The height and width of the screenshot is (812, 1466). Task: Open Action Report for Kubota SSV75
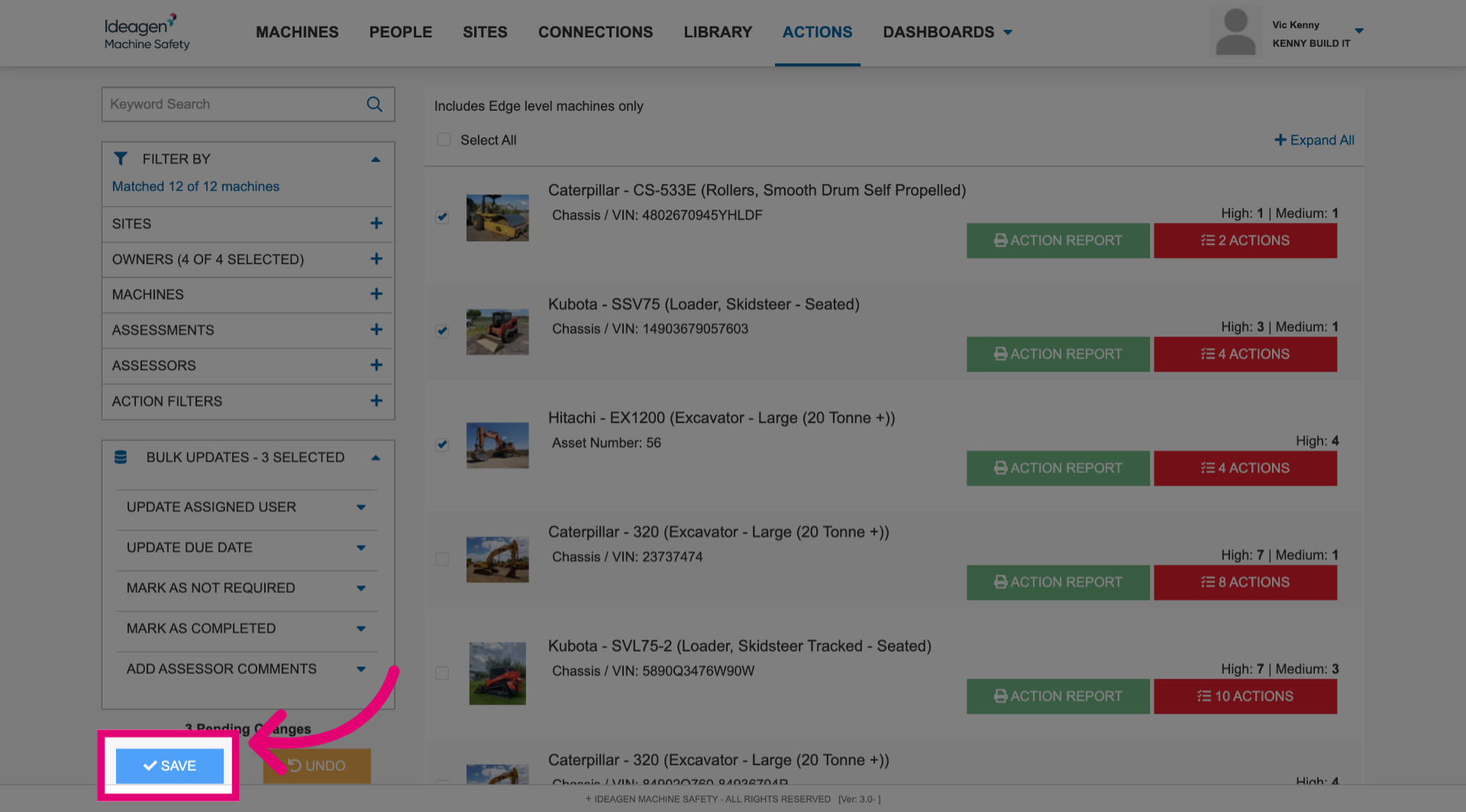[1058, 354]
